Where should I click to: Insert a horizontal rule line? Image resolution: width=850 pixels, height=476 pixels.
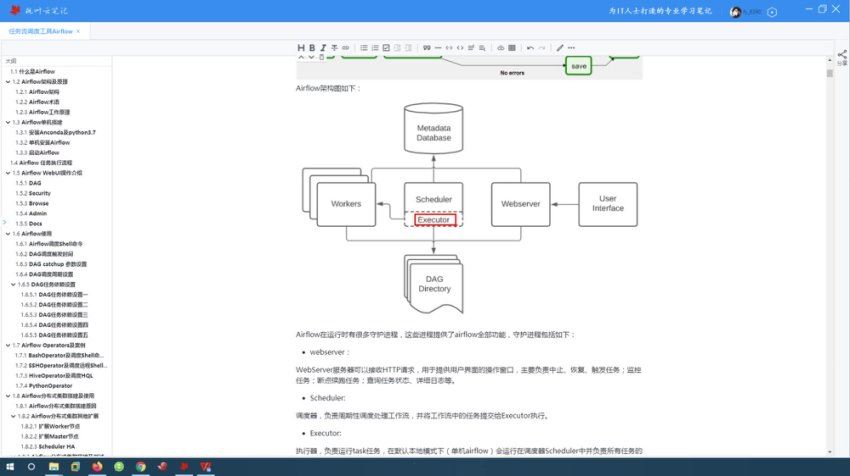point(437,48)
